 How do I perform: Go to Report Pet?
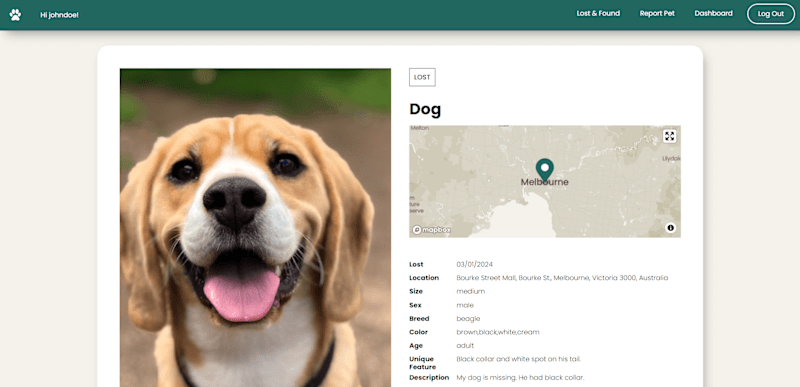pyautogui.click(x=657, y=14)
